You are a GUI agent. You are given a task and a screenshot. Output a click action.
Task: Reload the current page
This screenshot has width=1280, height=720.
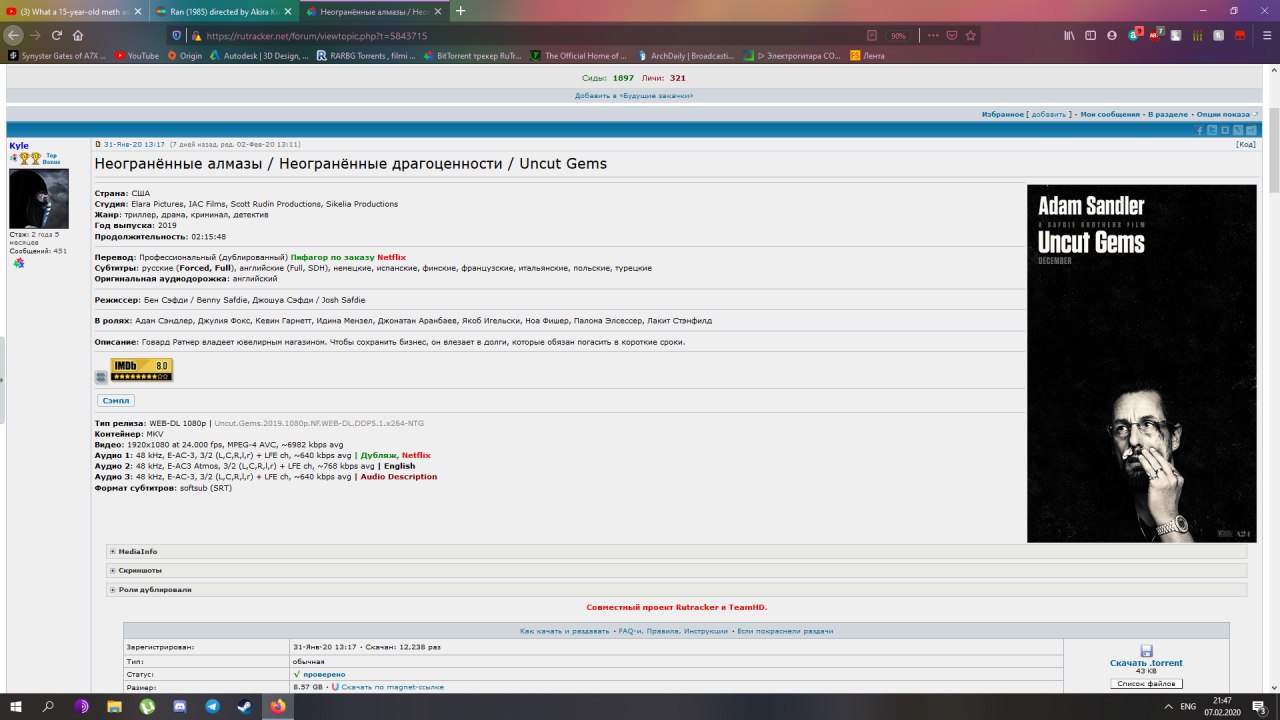pyautogui.click(x=56, y=35)
